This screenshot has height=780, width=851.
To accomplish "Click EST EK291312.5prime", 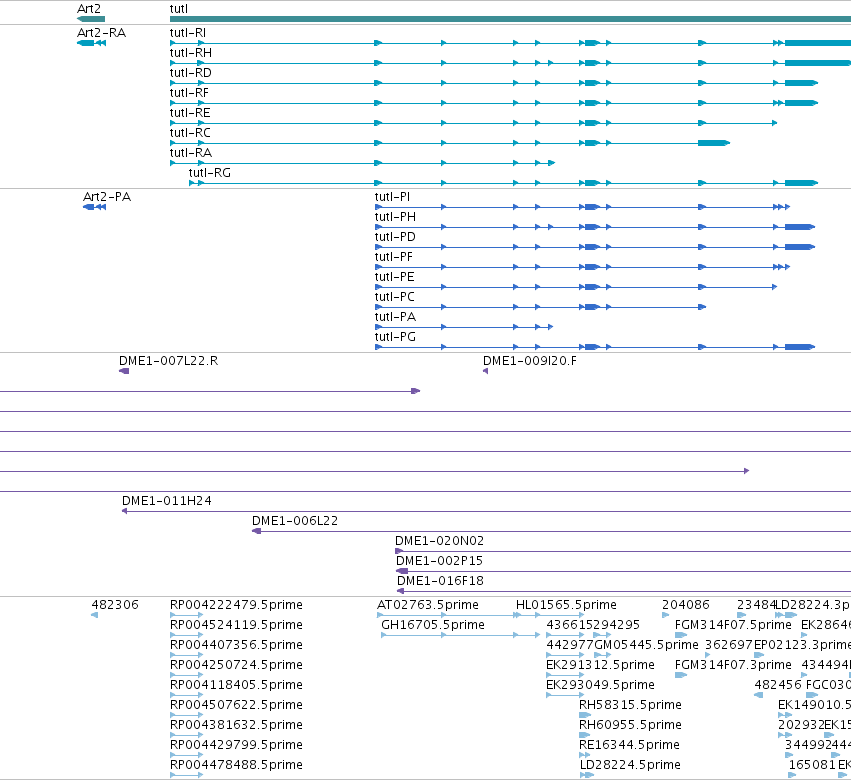I will 565,675.
